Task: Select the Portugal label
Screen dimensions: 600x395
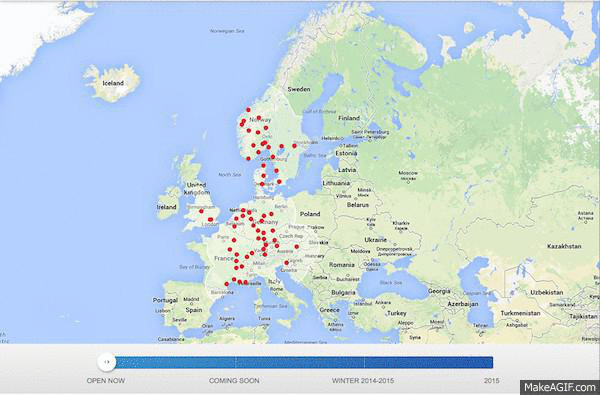Action: [x=165, y=300]
